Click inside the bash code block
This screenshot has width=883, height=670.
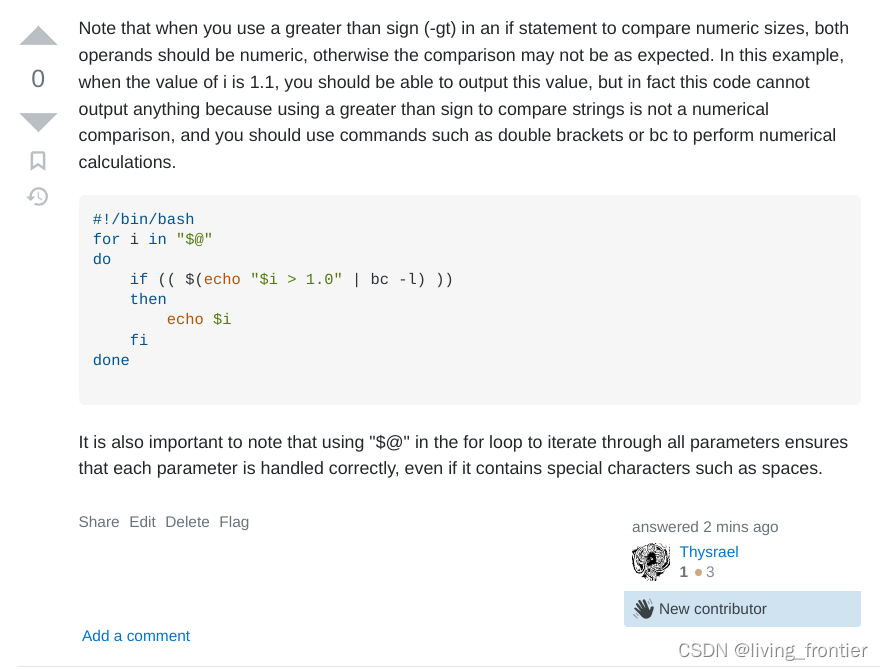click(x=470, y=300)
